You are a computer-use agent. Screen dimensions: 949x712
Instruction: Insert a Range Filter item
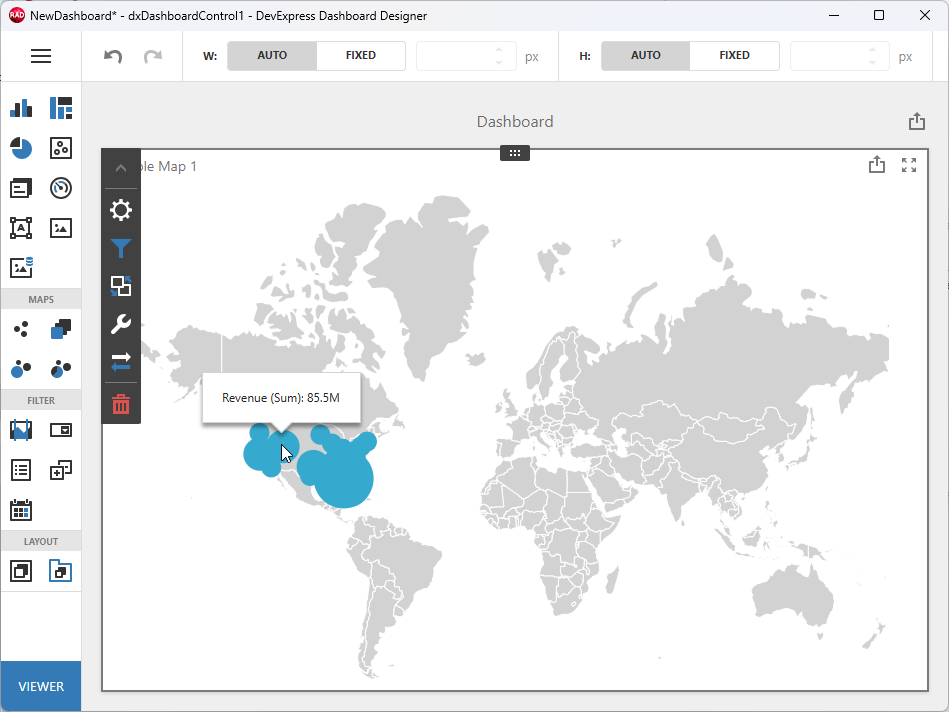[21, 429]
